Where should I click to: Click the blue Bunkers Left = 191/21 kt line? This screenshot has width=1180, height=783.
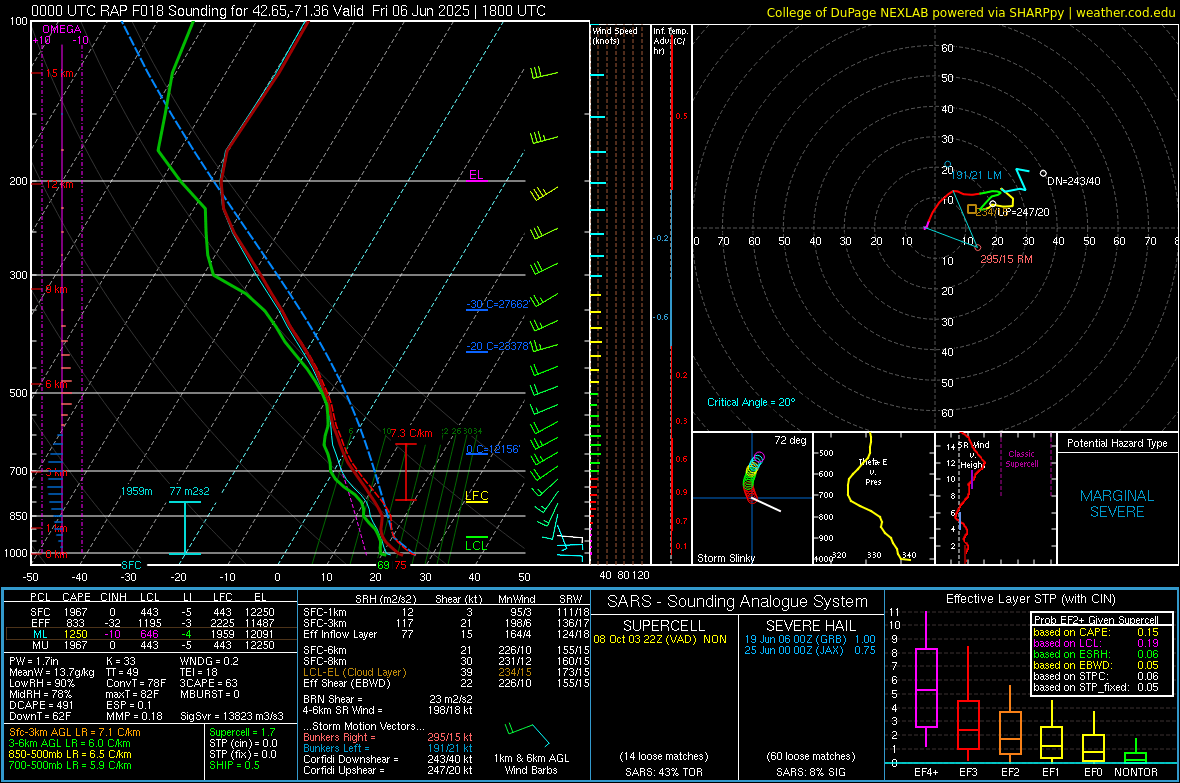coord(388,748)
